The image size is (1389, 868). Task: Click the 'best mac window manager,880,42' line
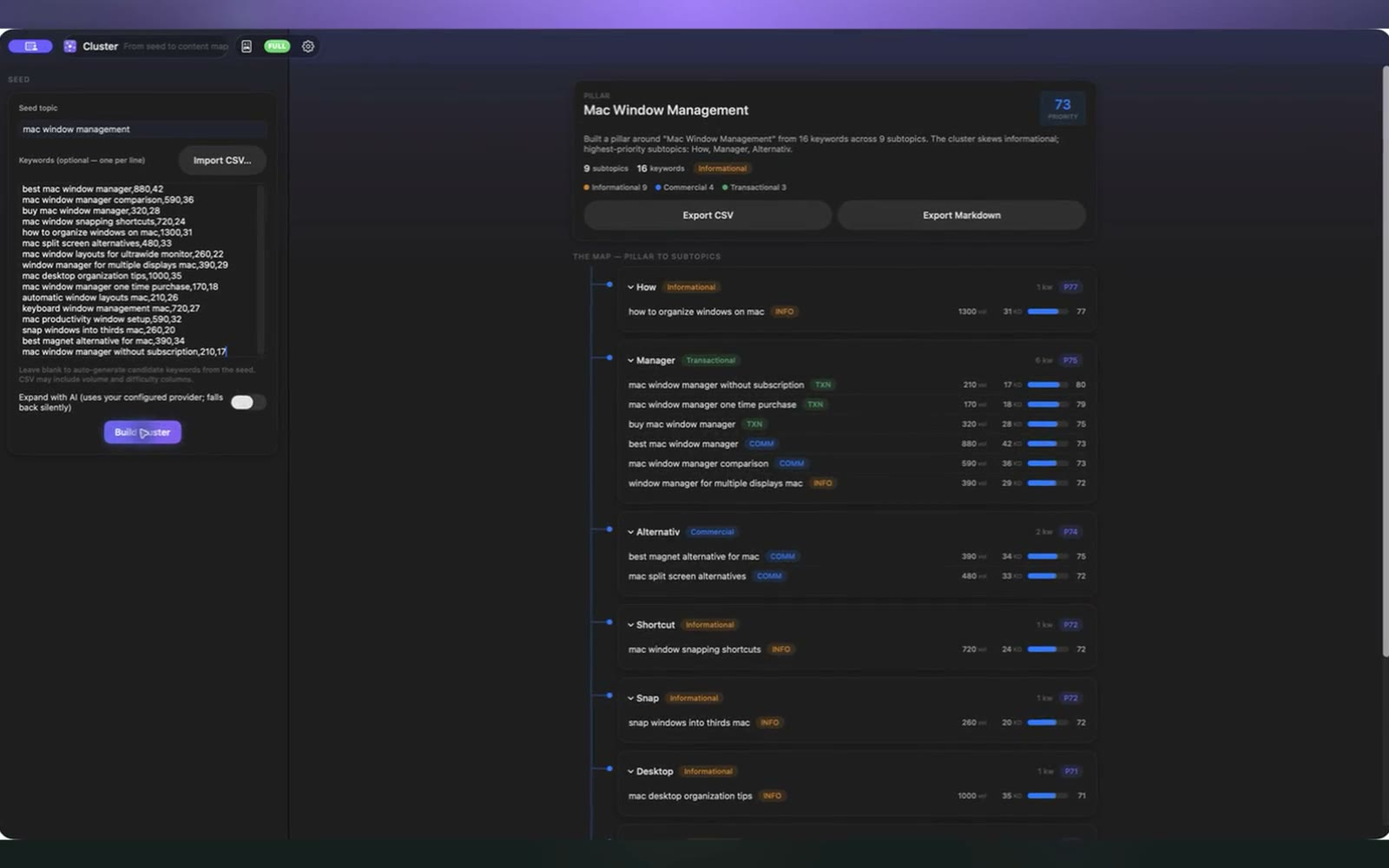pyautogui.click(x=93, y=189)
